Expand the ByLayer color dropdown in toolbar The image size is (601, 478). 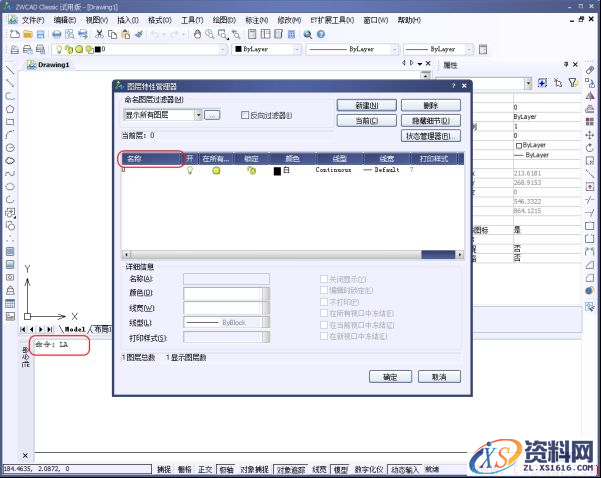pyautogui.click(x=297, y=48)
